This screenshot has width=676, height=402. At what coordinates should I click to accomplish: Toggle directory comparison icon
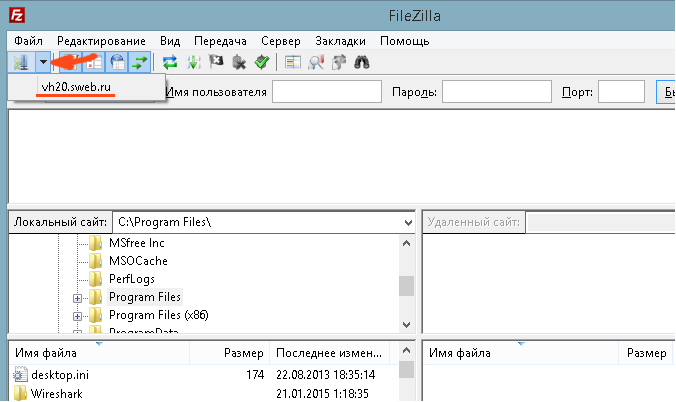[x=316, y=63]
